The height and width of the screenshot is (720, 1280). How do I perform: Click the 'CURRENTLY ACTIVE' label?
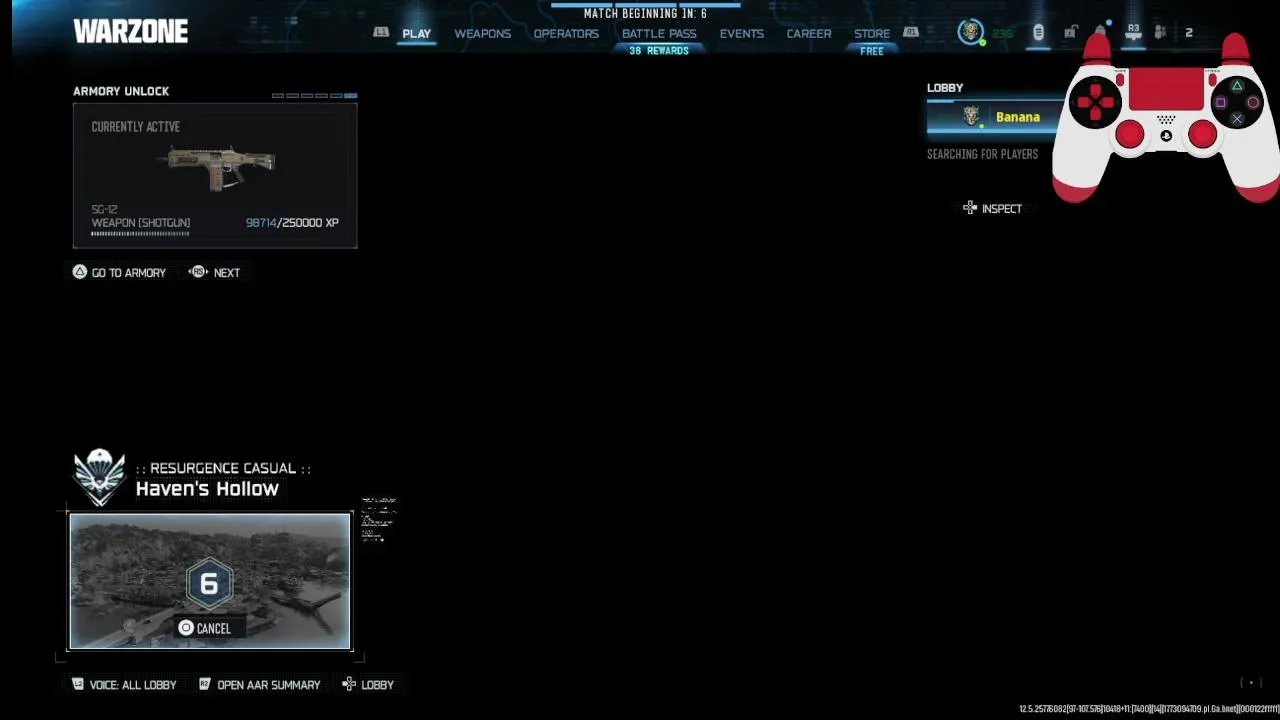pos(135,127)
